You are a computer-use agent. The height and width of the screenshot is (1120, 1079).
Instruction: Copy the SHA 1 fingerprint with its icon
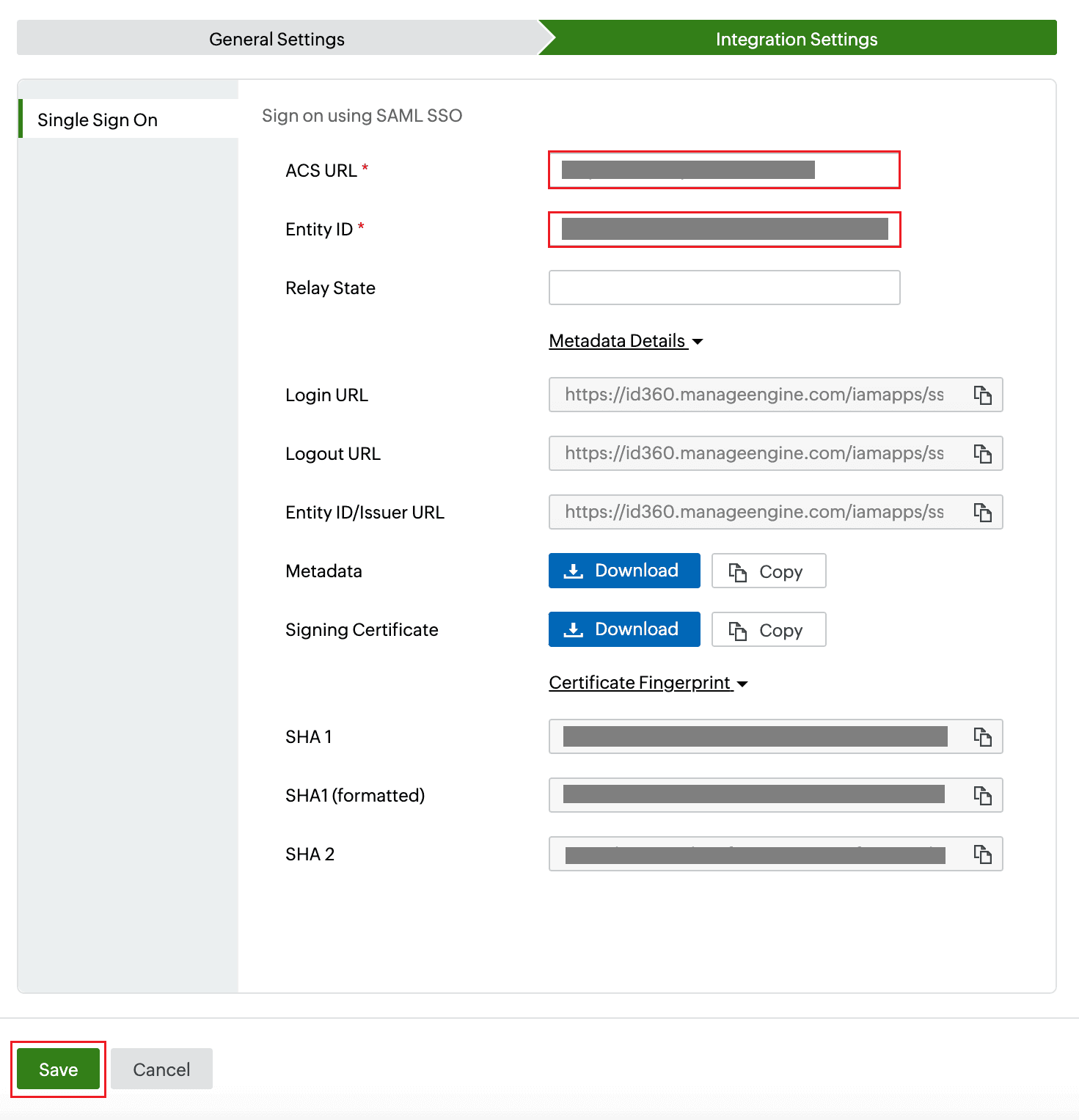click(982, 737)
